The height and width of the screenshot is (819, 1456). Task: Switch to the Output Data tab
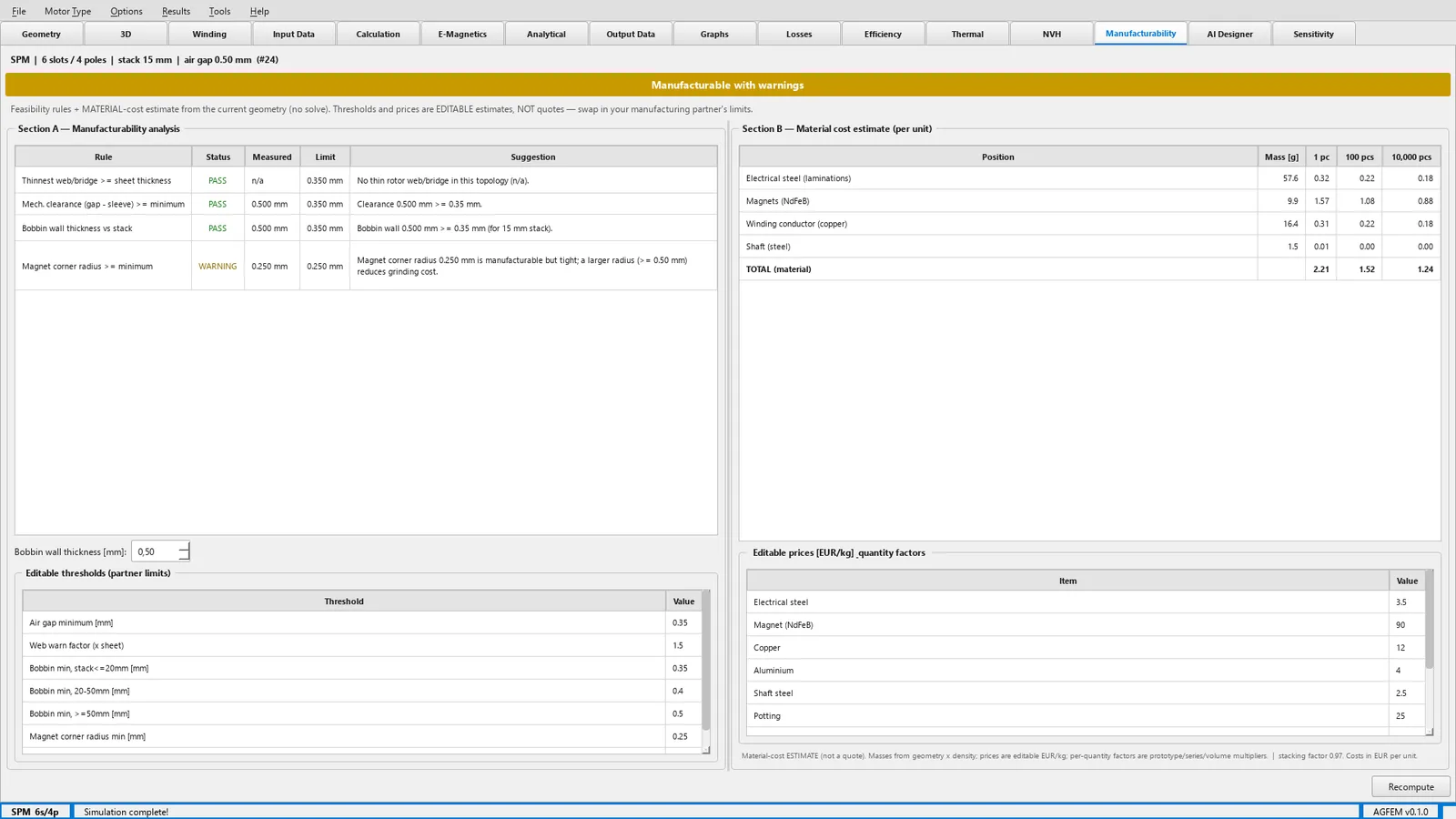[x=631, y=34]
